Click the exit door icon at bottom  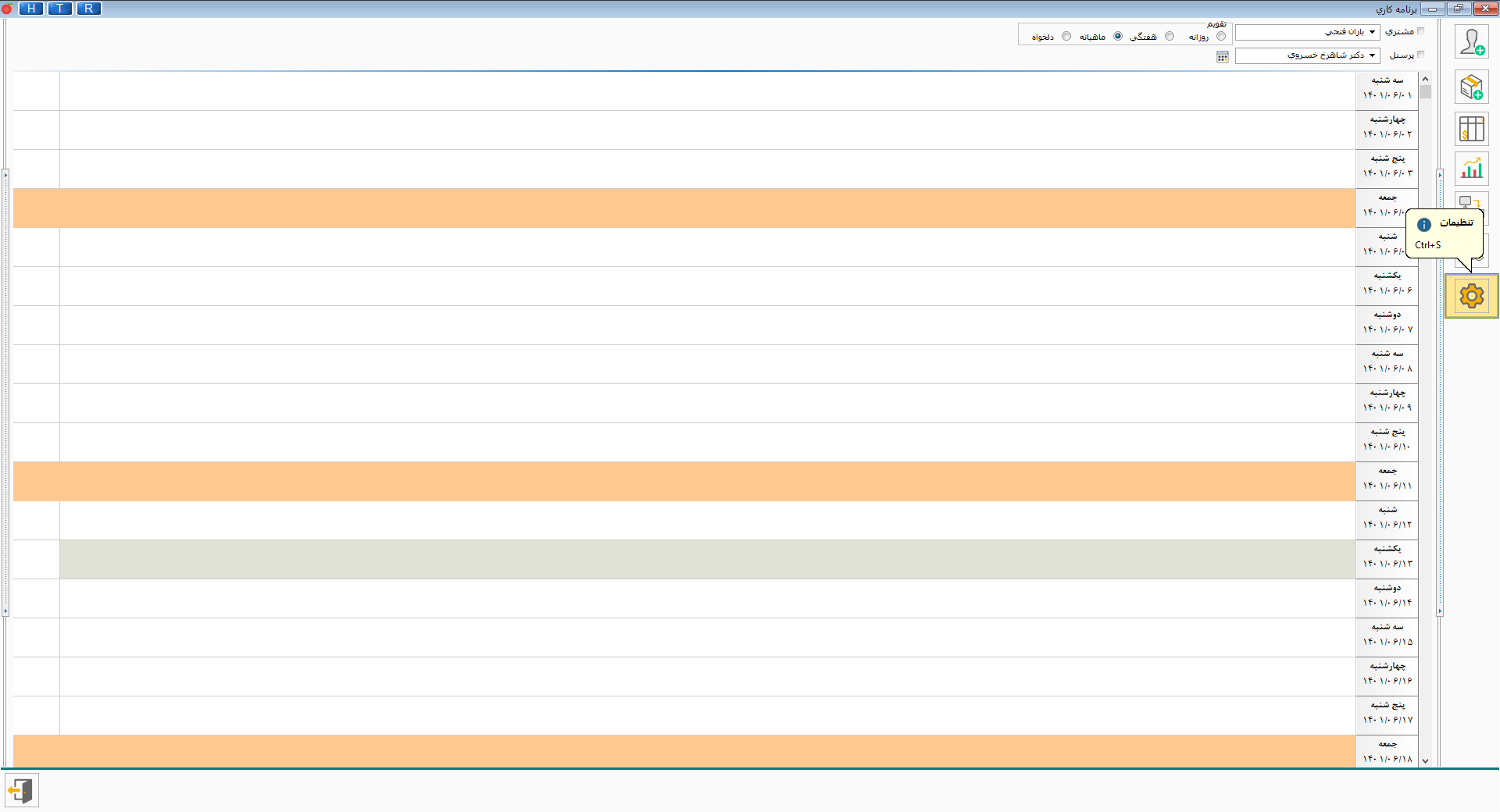[x=21, y=791]
